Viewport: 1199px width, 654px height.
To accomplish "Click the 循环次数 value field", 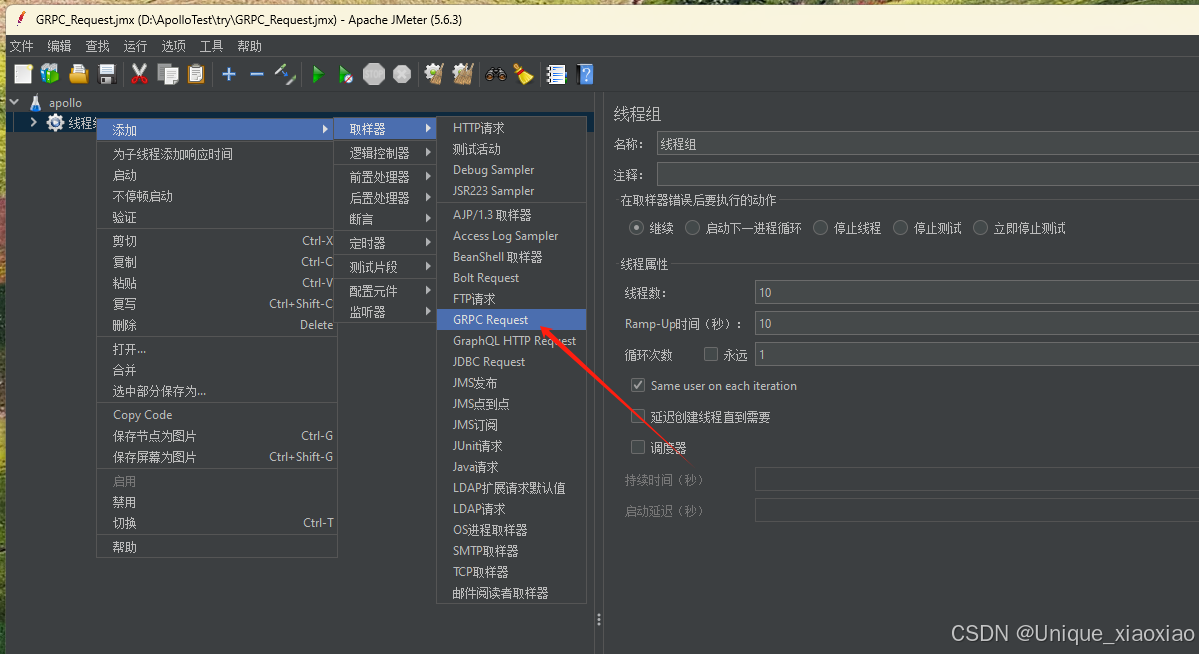I will tap(976, 354).
